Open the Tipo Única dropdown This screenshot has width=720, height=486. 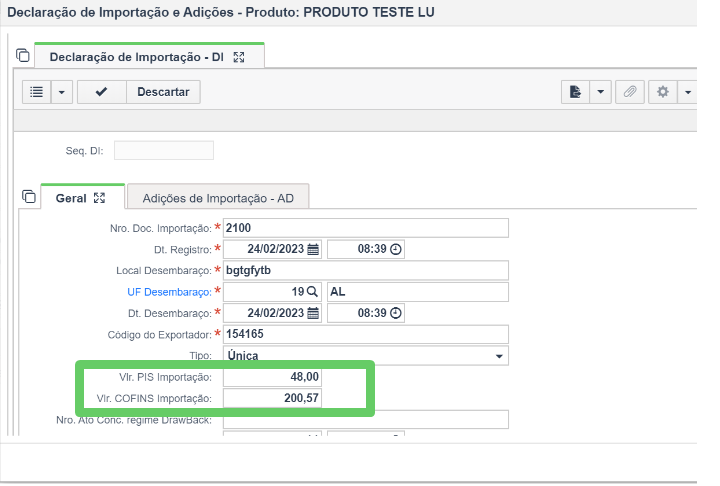(366, 356)
